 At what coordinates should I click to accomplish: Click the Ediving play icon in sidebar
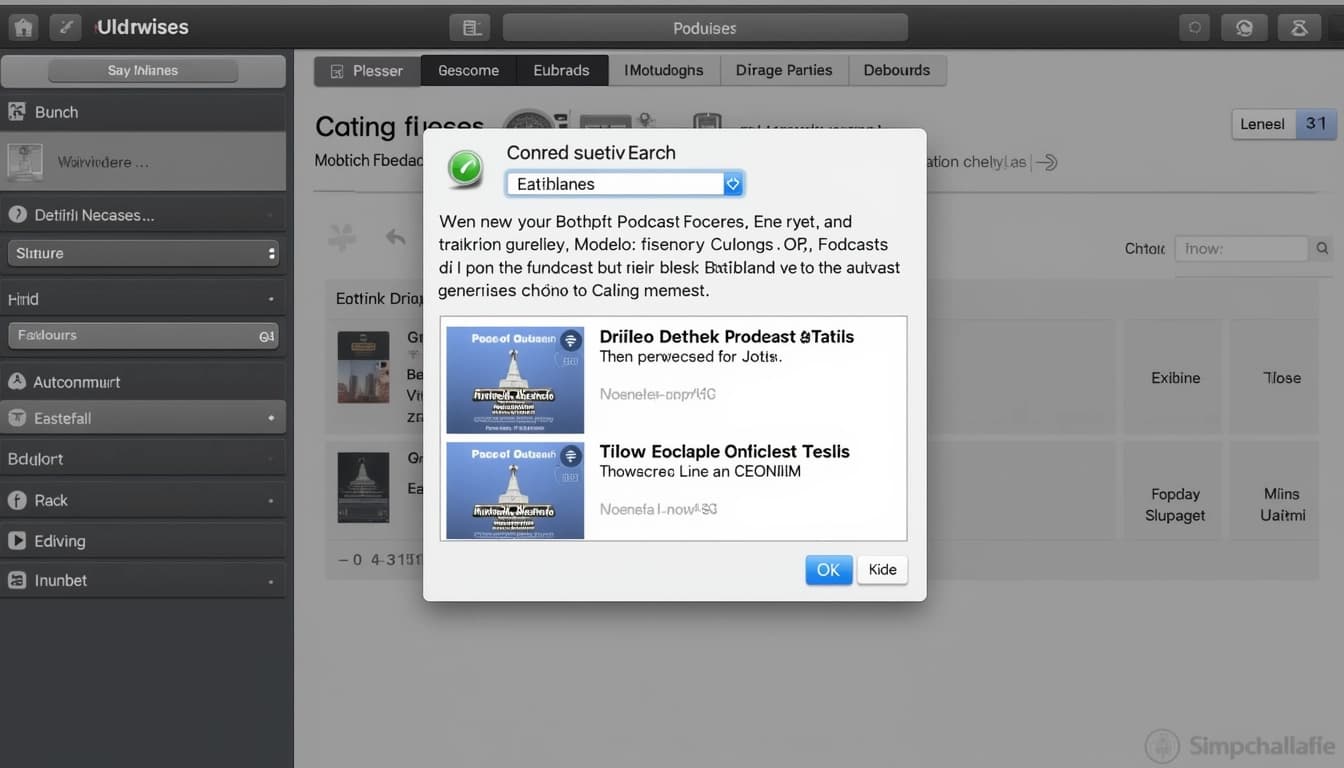(17, 541)
